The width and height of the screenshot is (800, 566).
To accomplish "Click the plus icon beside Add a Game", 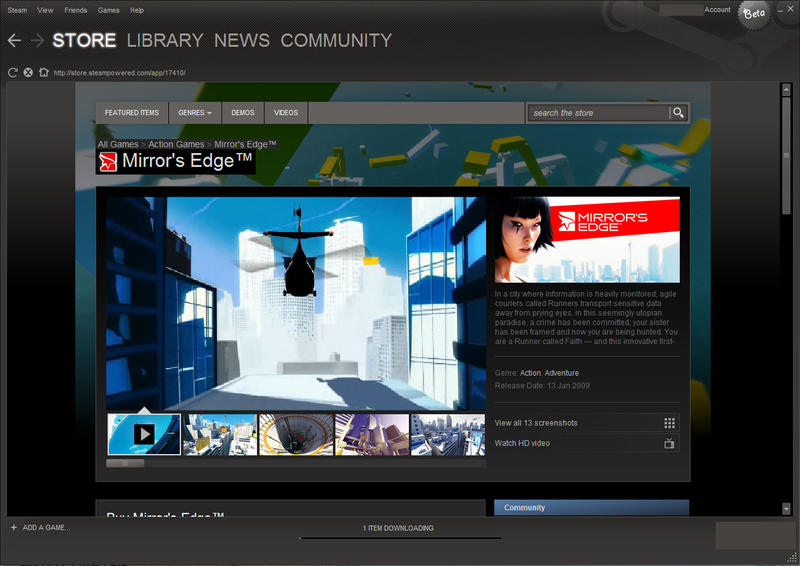I will point(14,528).
